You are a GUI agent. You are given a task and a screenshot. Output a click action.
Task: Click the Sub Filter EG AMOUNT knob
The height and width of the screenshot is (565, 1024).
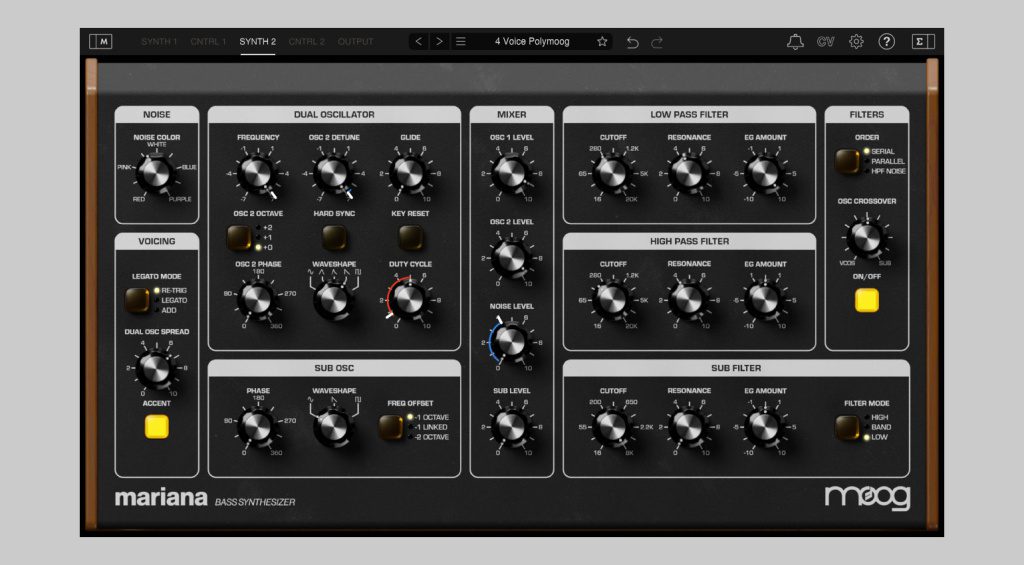(x=764, y=426)
